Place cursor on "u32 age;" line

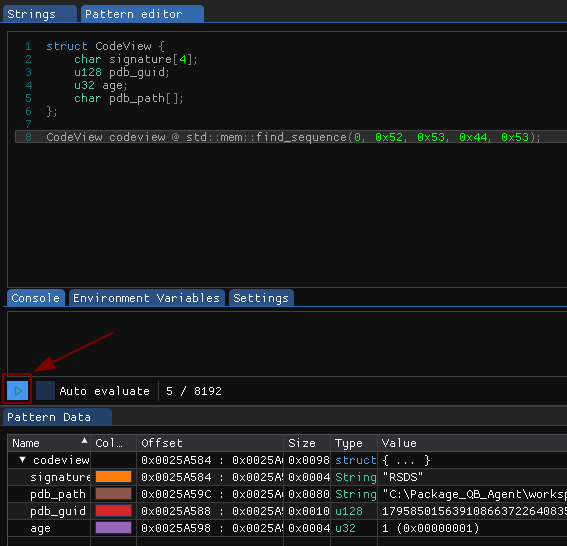[101, 85]
